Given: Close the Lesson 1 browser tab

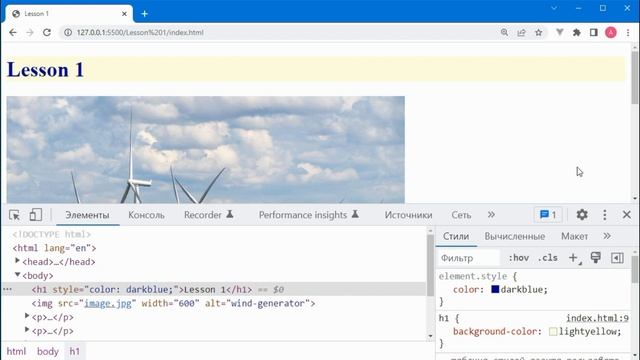Looking at the screenshot, I should (124, 14).
